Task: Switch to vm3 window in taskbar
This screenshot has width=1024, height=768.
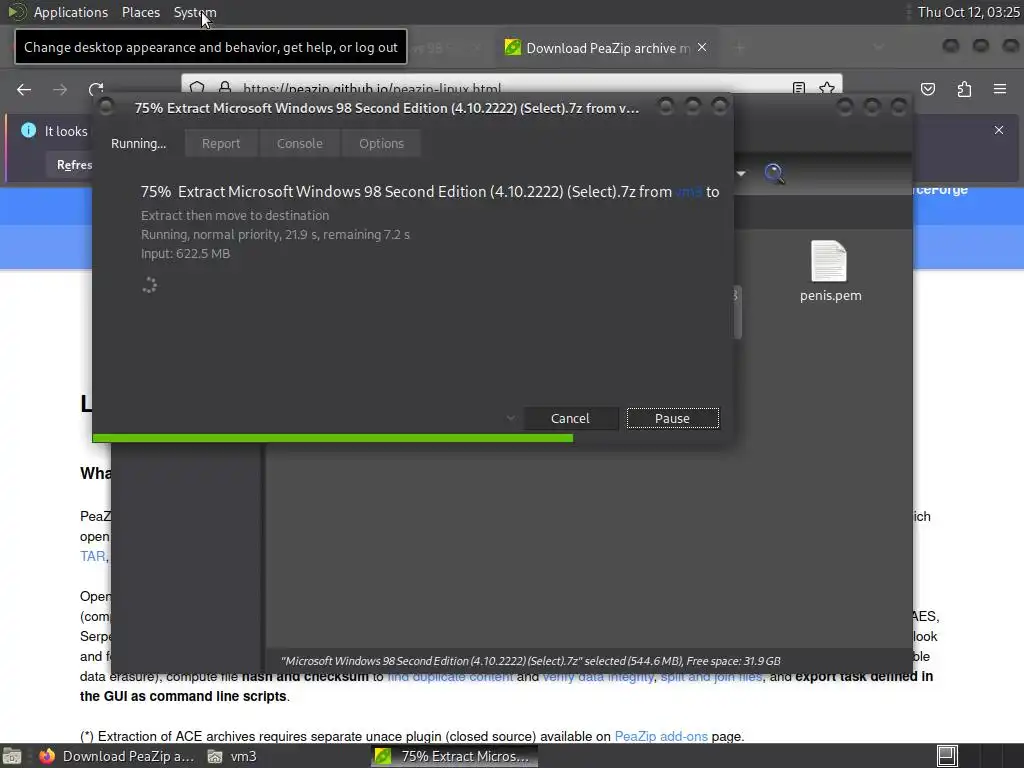Action: (232, 756)
